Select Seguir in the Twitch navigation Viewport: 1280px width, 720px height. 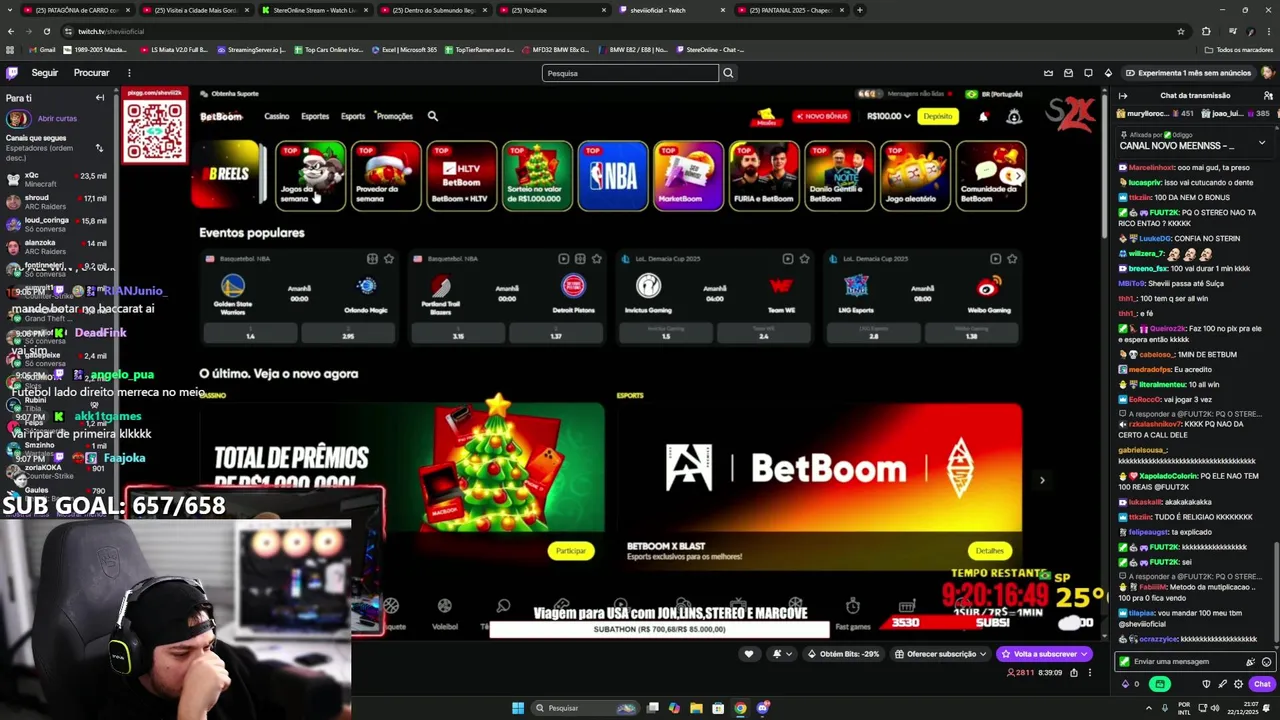(x=44, y=73)
